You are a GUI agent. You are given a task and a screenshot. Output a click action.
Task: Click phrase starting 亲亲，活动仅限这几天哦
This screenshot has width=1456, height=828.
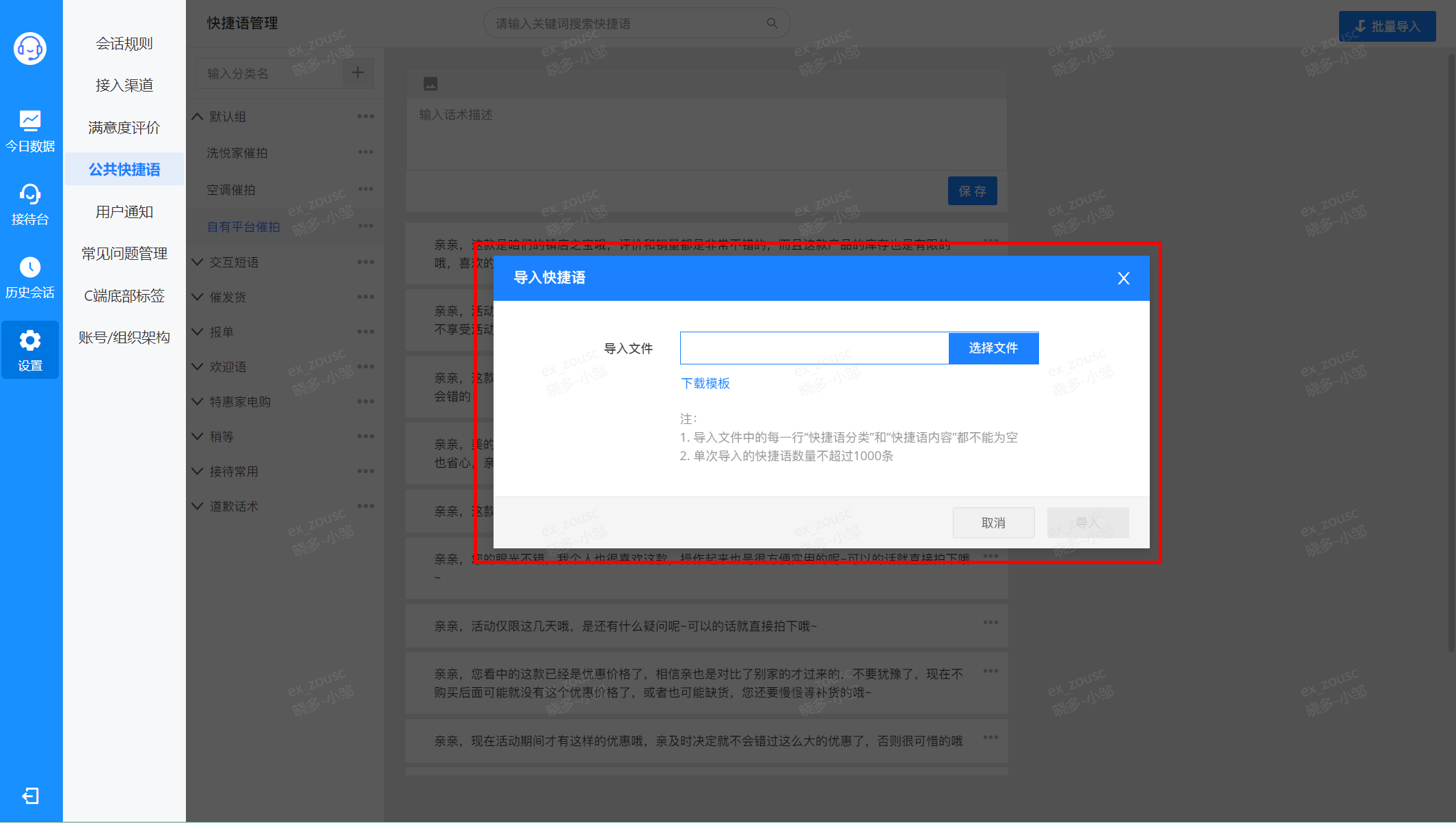pyautogui.click(x=625, y=626)
